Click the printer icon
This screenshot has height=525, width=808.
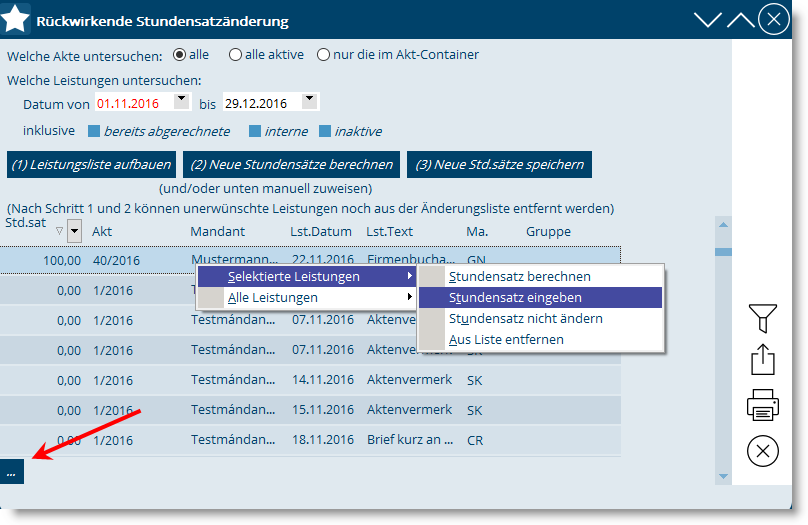(762, 406)
